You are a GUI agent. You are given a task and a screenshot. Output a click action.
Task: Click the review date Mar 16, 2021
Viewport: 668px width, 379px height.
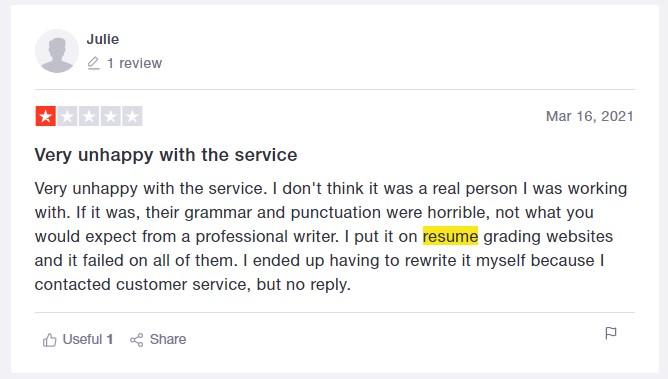coord(590,116)
